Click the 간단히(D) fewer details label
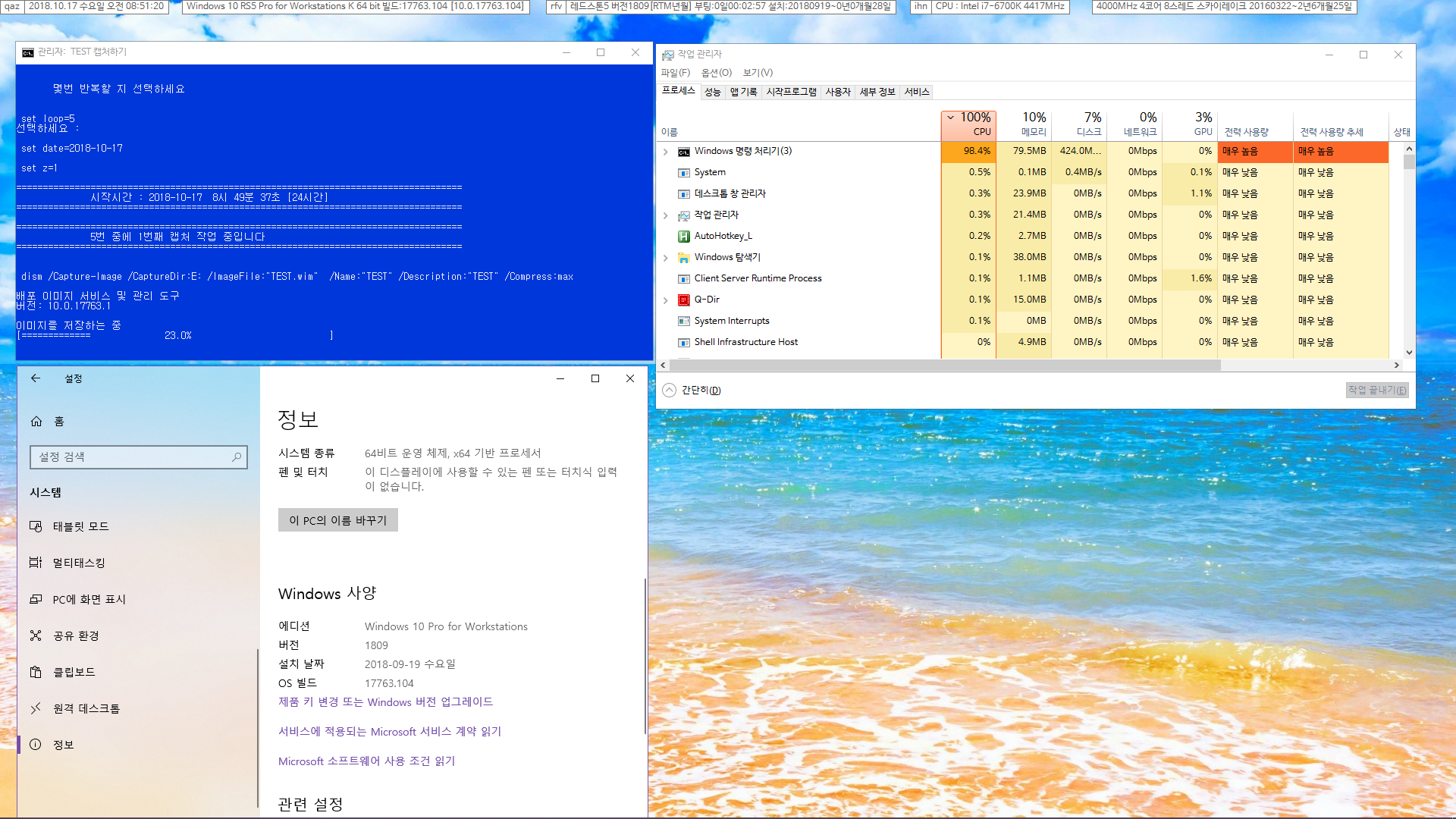 click(x=701, y=391)
